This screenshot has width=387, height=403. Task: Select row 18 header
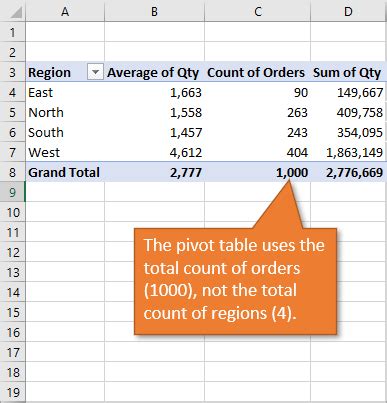13,372
